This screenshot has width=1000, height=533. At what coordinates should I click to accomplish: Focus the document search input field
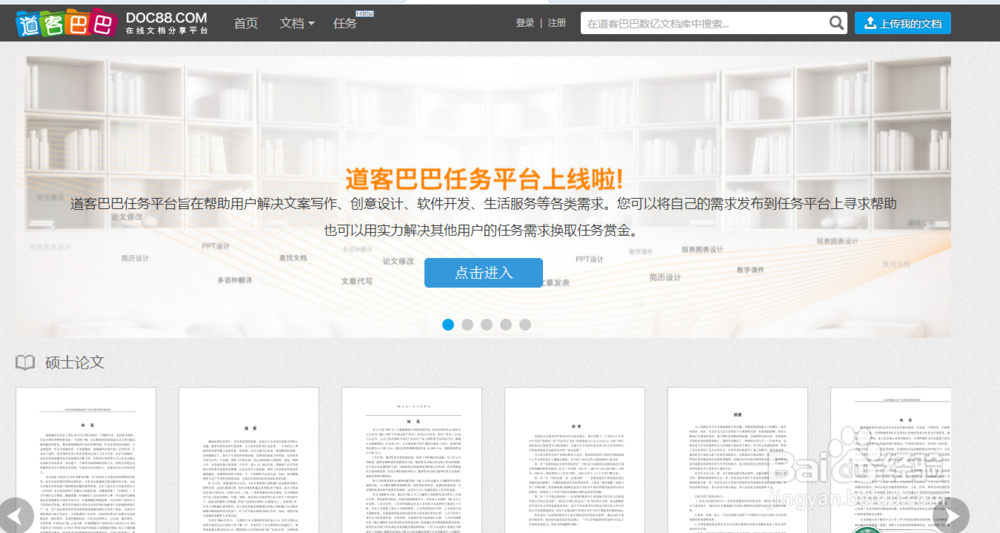pyautogui.click(x=704, y=24)
